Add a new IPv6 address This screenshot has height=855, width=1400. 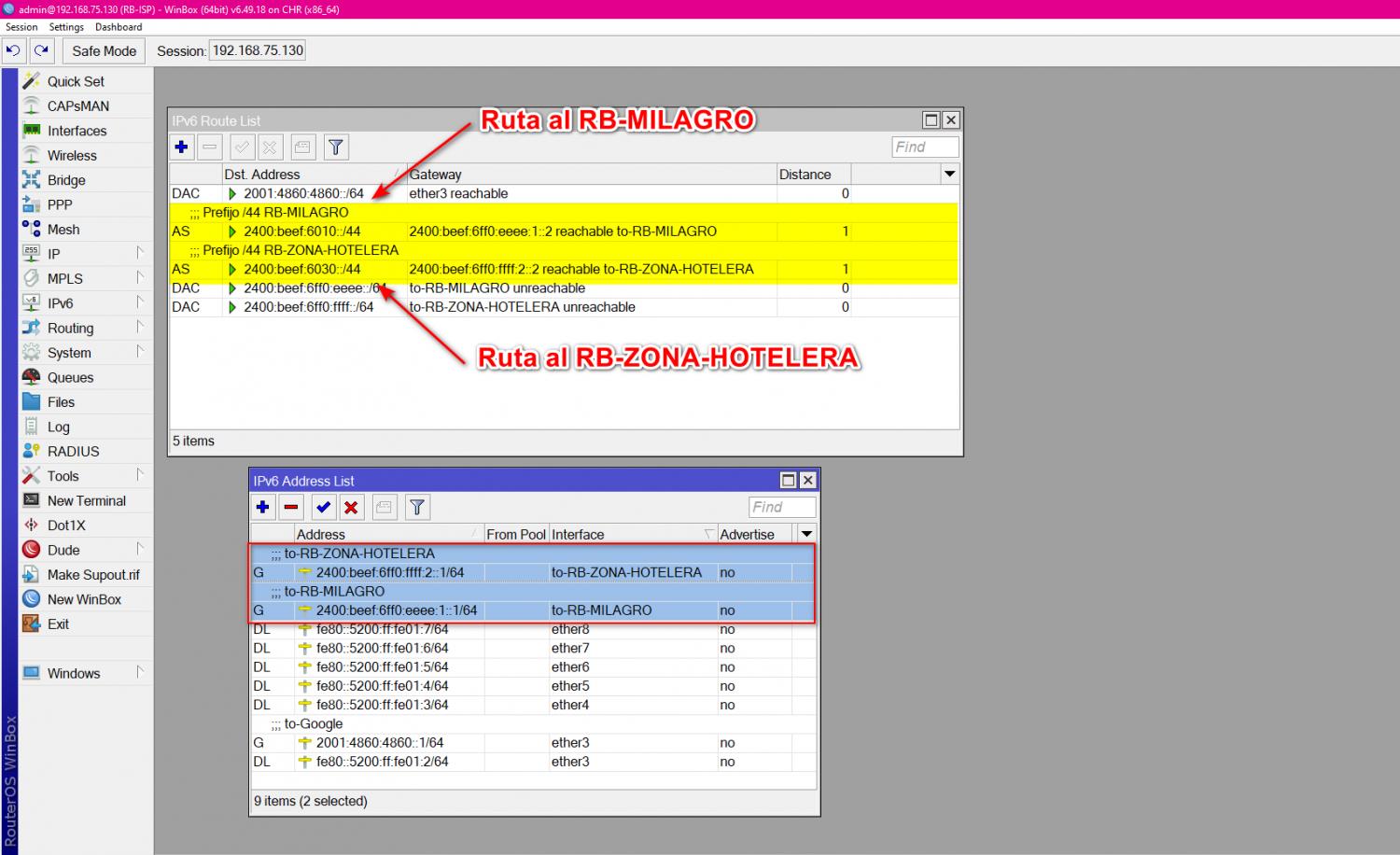262,507
